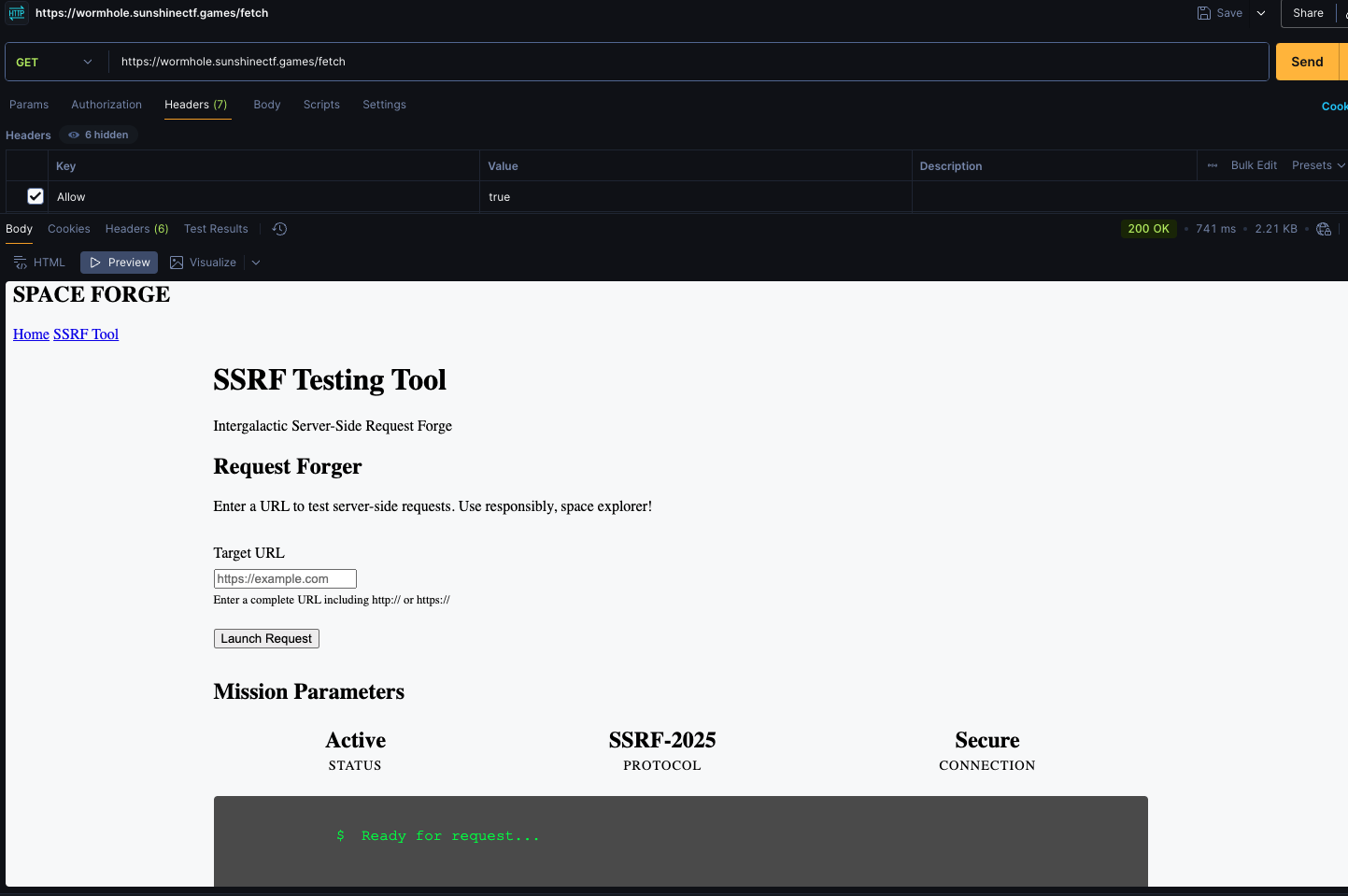This screenshot has width=1348, height=896.
Task: Open the column options three-dot icon
Action: click(x=1213, y=165)
